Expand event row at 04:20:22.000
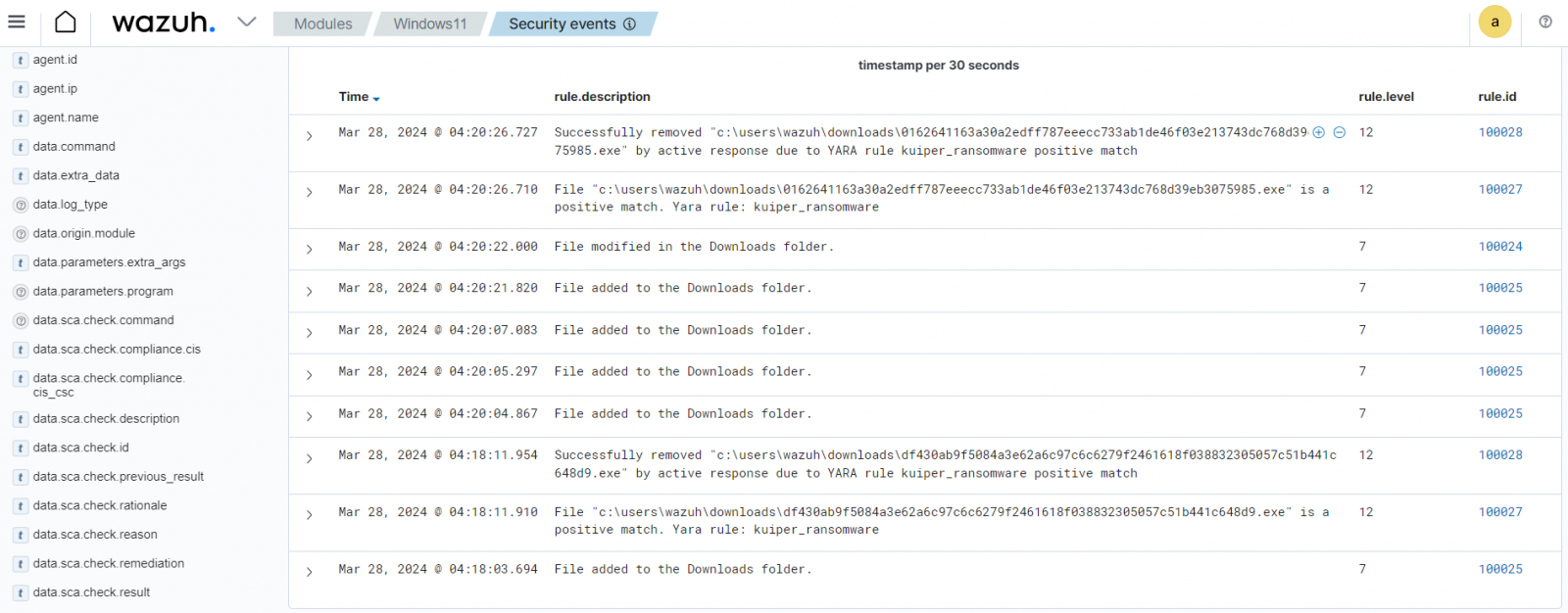The width and height of the screenshot is (1568, 613). pos(309,250)
